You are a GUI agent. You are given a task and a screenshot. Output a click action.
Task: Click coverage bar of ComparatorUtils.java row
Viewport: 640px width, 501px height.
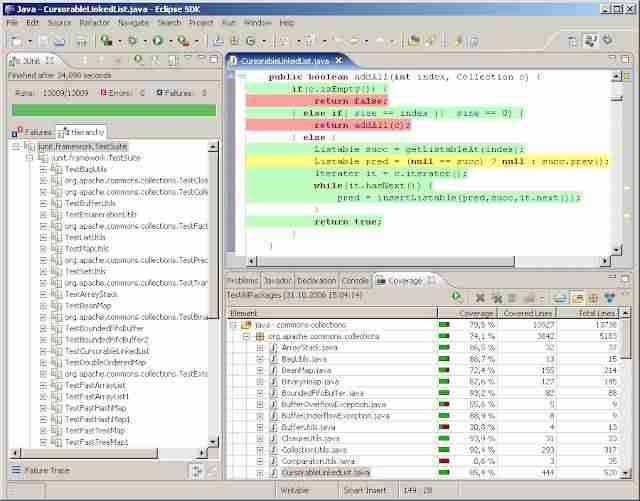(x=444, y=461)
